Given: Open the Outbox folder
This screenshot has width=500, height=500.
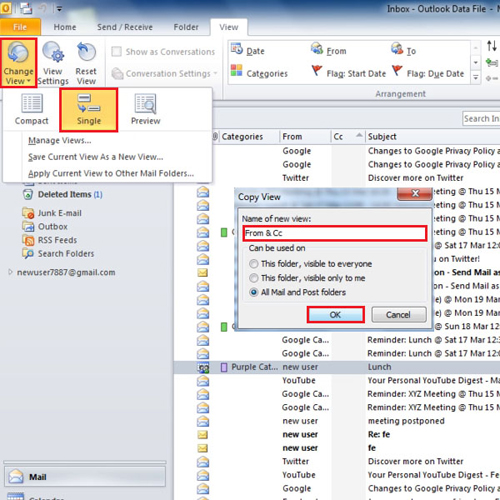Looking at the screenshot, I should (x=45, y=227).
